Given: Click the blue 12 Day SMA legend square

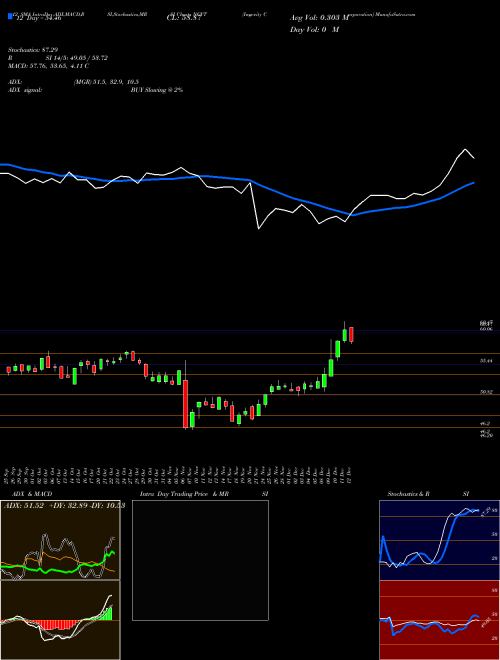Looking at the screenshot, I should 10,16.
